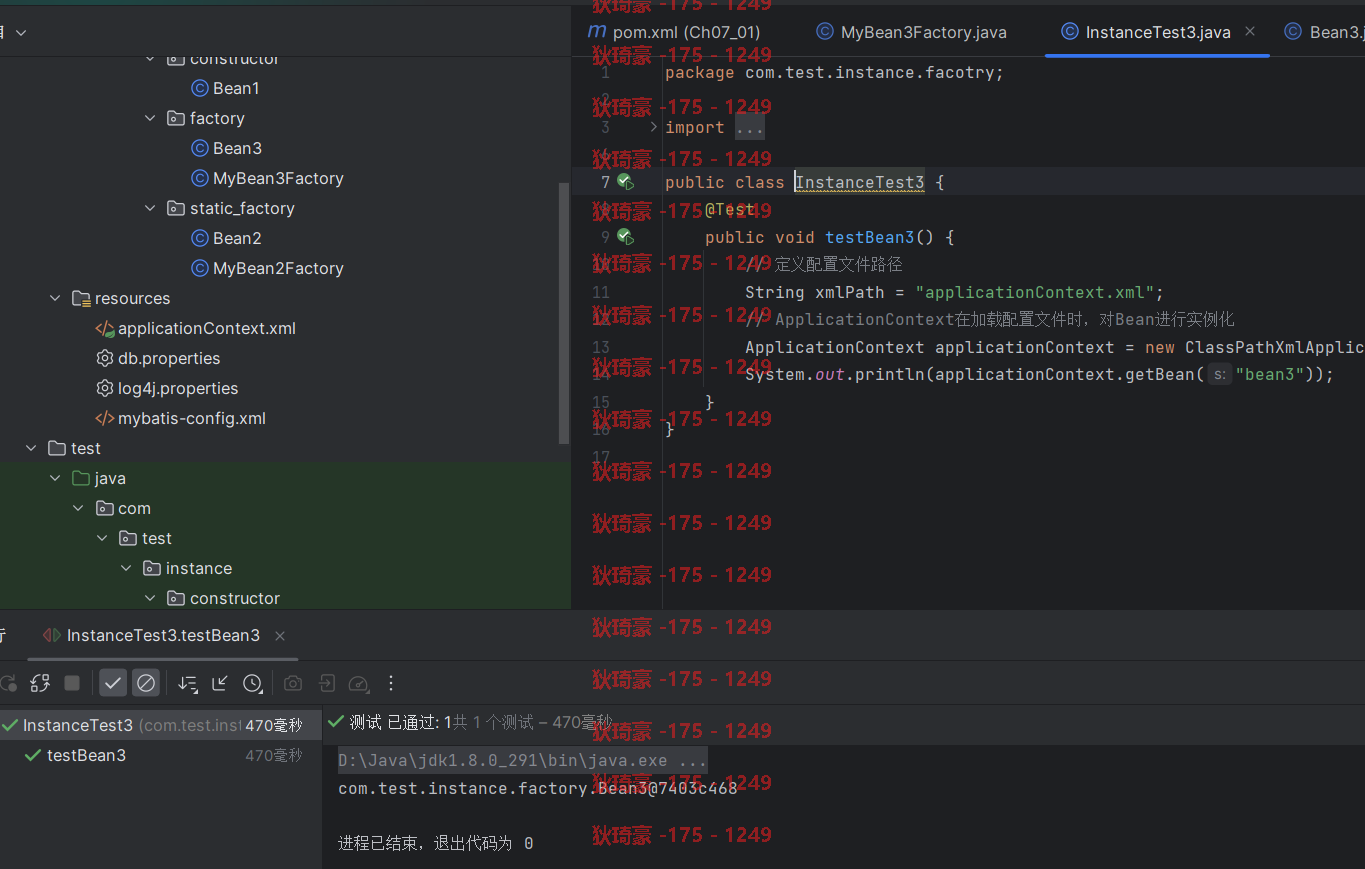
Task: Click the import tests arrow icon
Action: pos(326,683)
